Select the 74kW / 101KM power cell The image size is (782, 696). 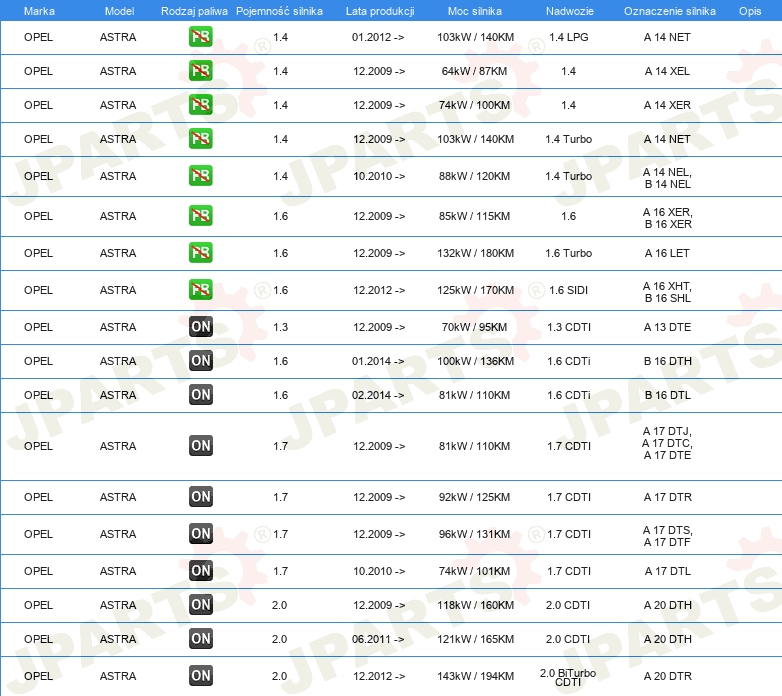point(474,571)
